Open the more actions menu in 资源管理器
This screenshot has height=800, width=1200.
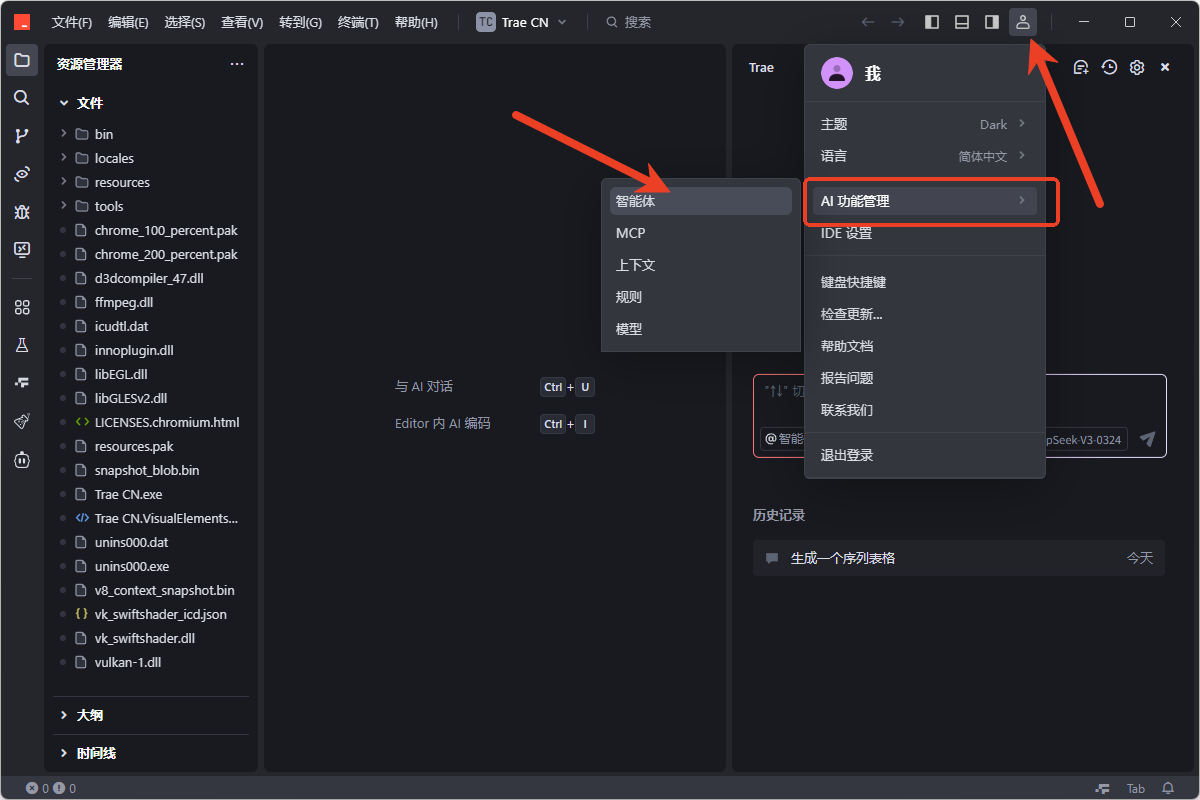click(237, 64)
